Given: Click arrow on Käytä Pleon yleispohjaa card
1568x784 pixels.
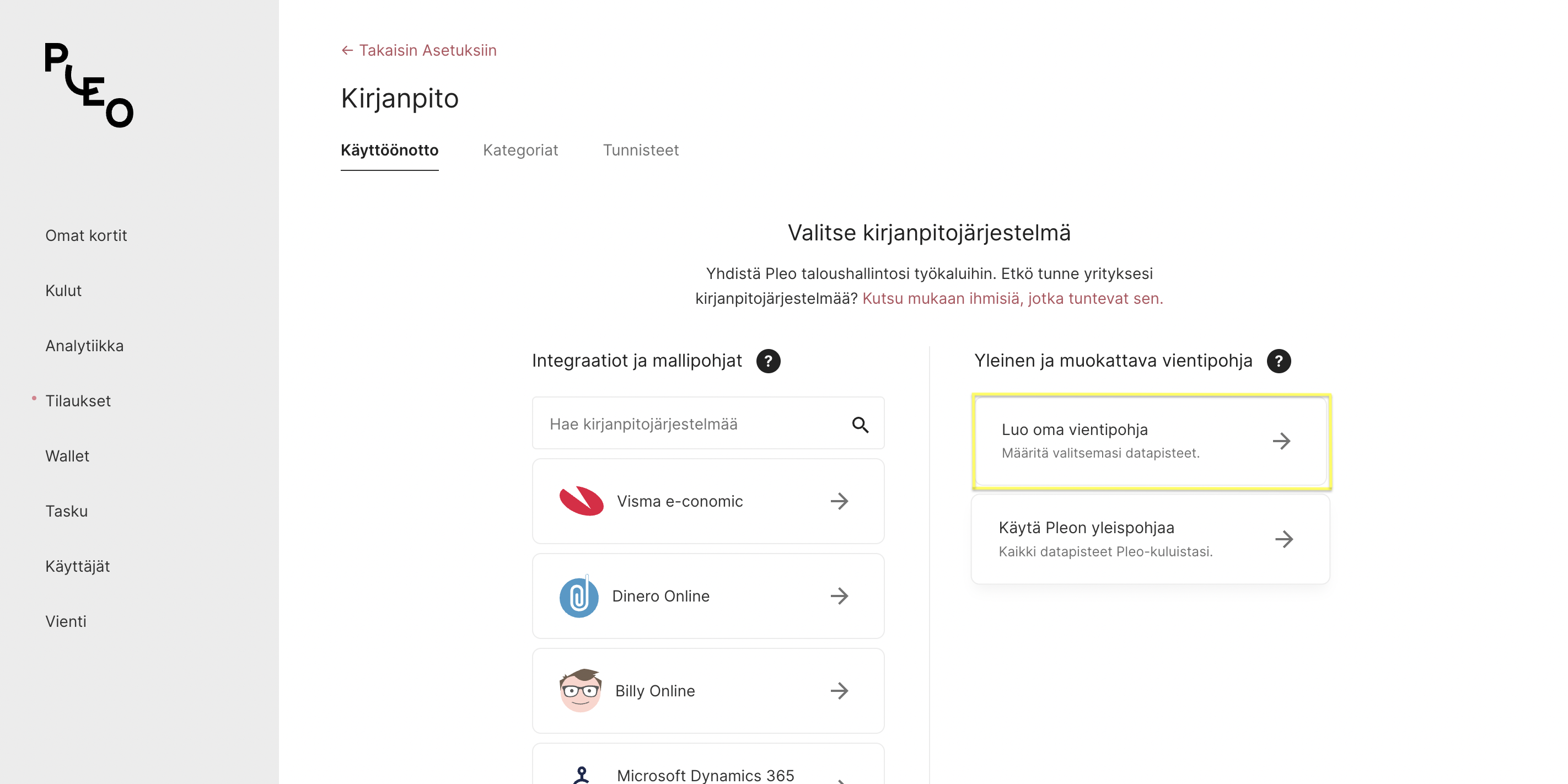Looking at the screenshot, I should (1284, 539).
